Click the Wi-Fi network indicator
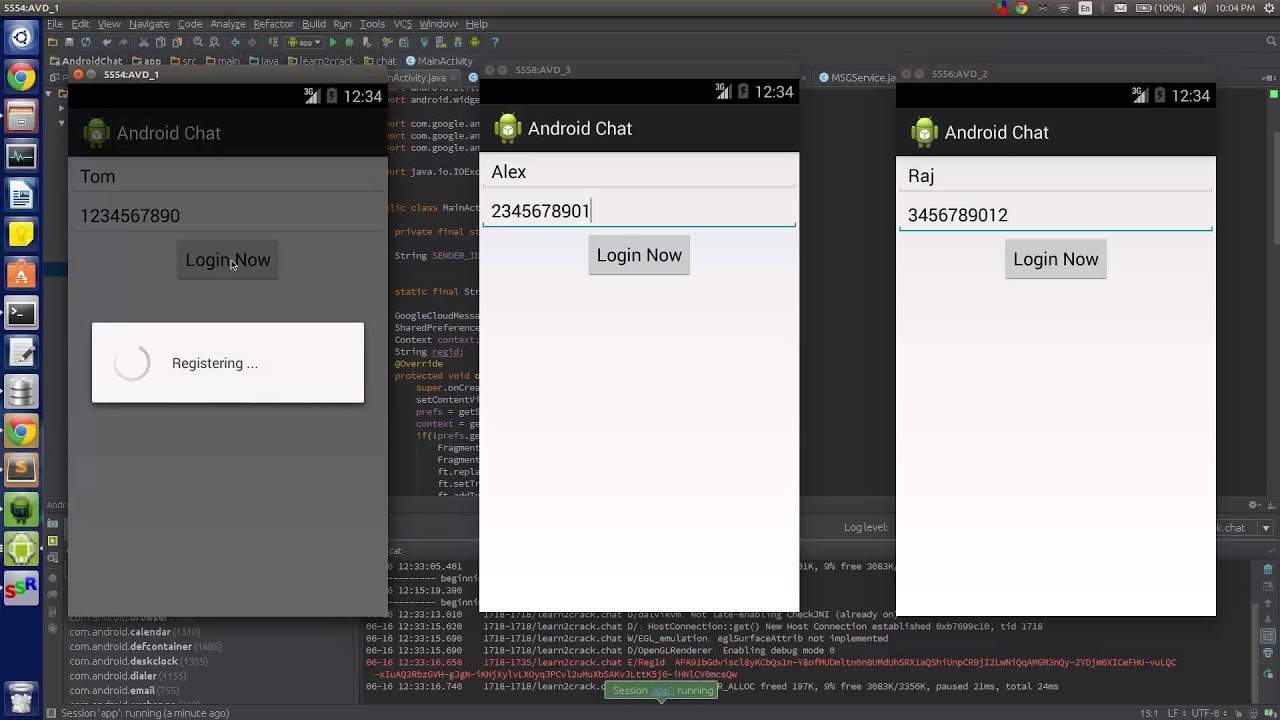This screenshot has width=1280, height=720. 1064,9
